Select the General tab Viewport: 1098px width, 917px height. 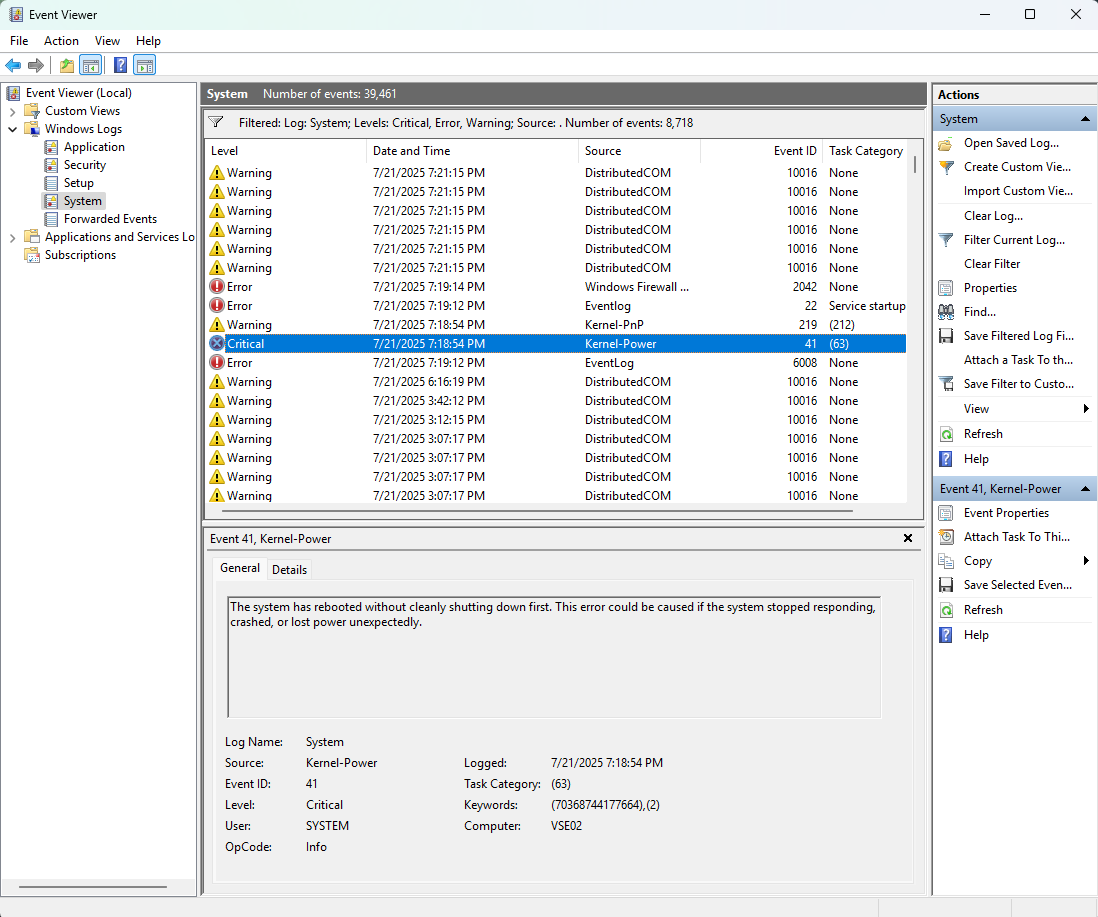(239, 568)
